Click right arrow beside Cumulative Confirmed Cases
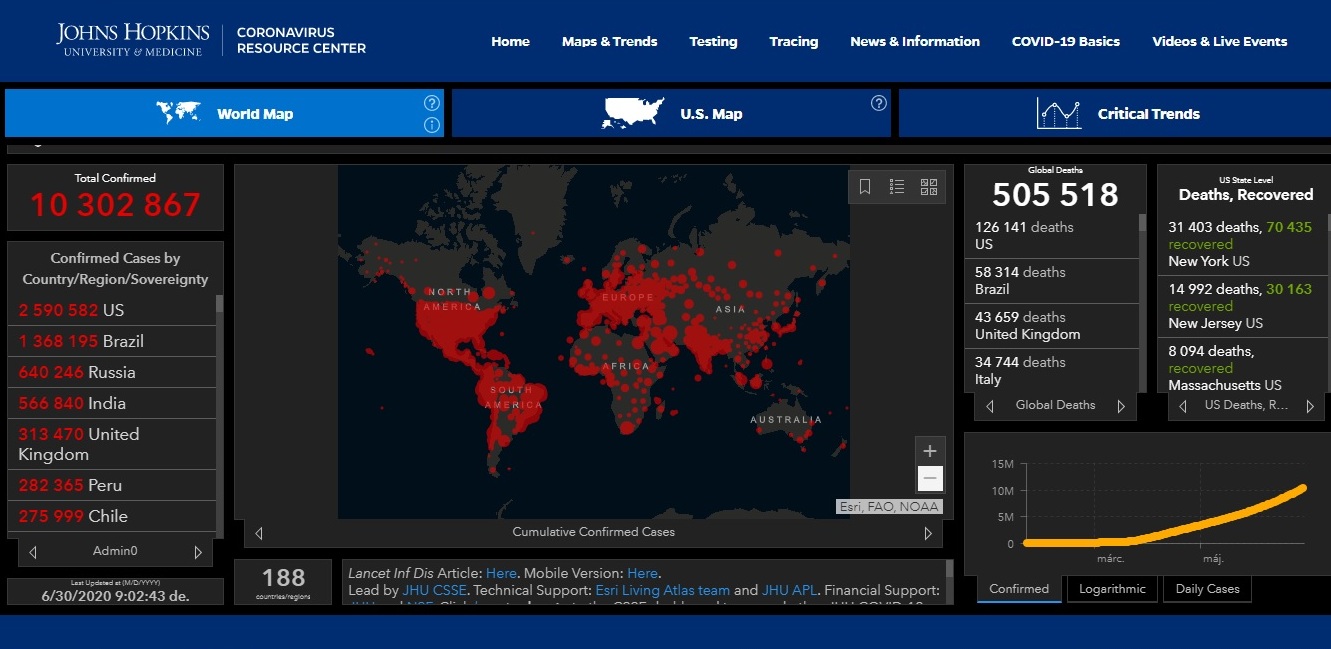Viewport: 1331px width, 649px height. coord(927,533)
